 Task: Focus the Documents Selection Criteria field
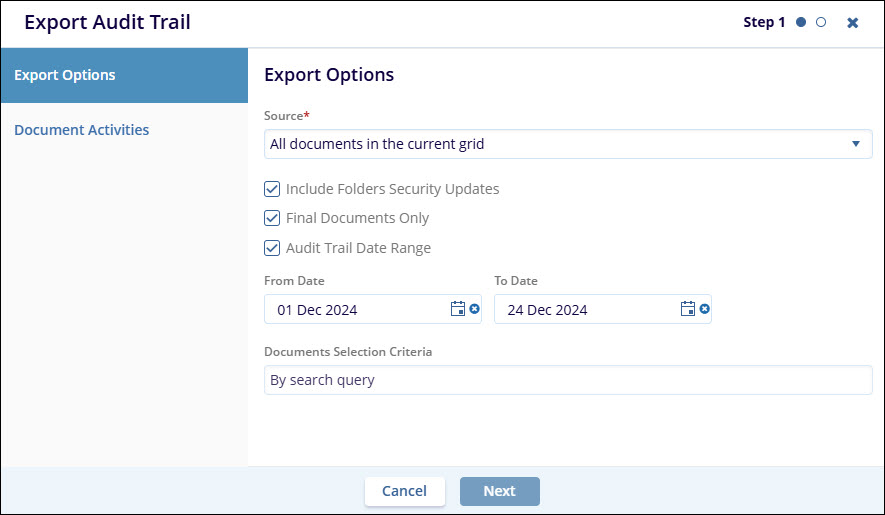567,380
